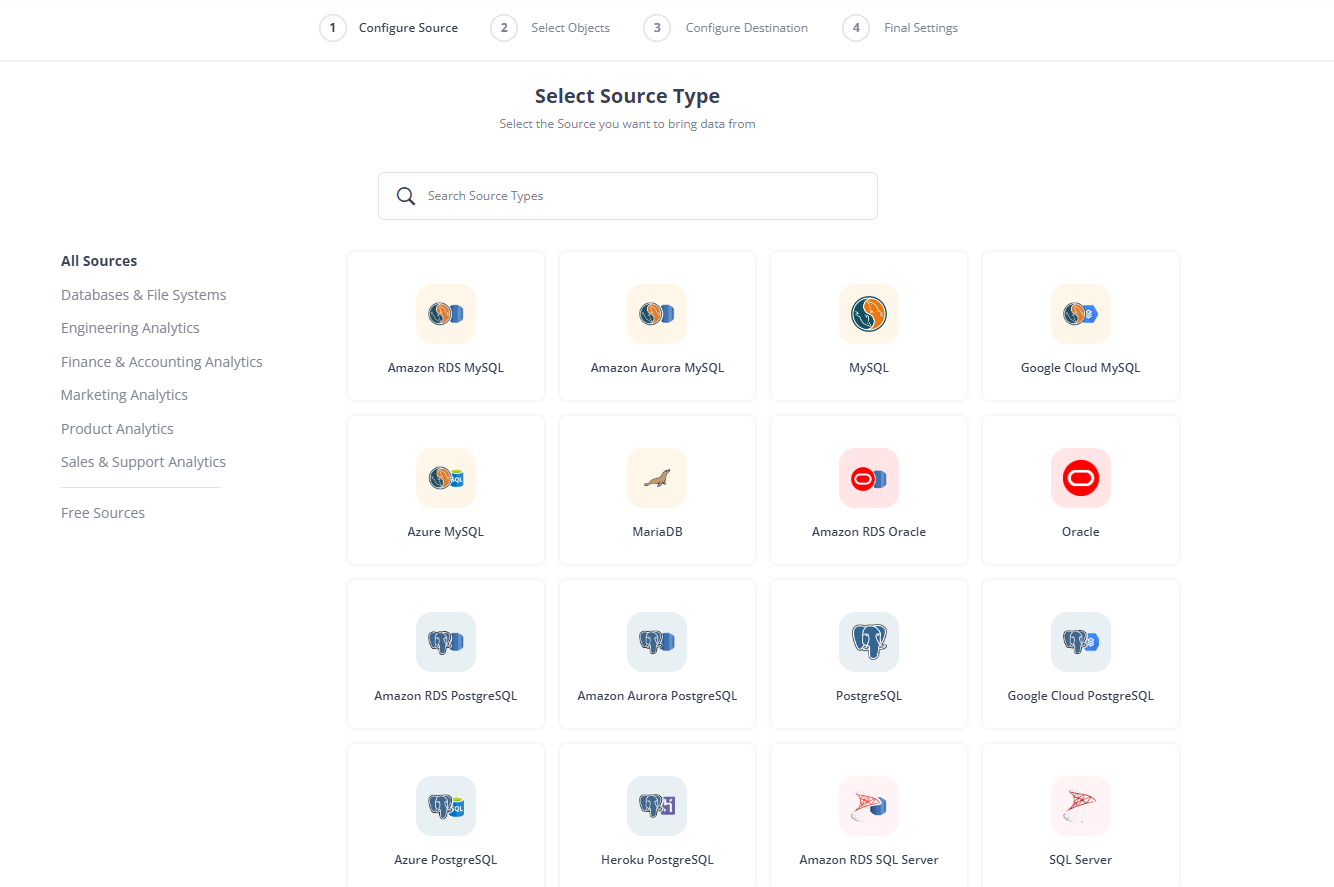This screenshot has width=1334, height=887.
Task: Click the "Amazon Aurora MySQL" label
Action: [x=657, y=368]
